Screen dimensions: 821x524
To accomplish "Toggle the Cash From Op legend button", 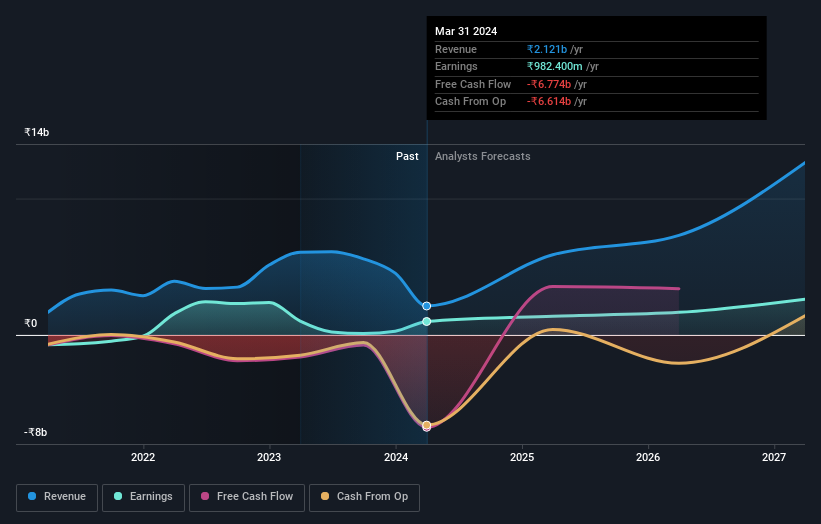I will coord(364,497).
